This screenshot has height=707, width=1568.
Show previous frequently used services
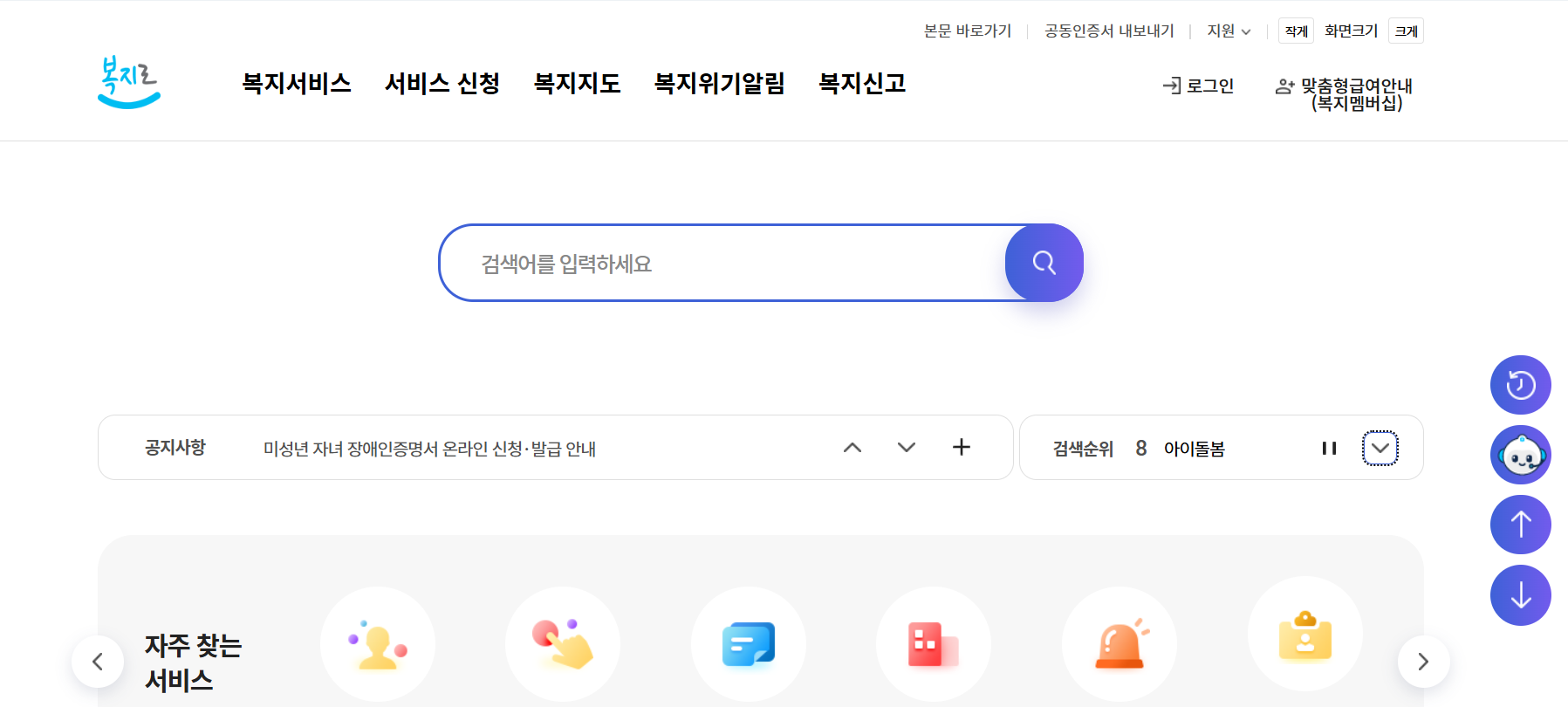tap(98, 662)
